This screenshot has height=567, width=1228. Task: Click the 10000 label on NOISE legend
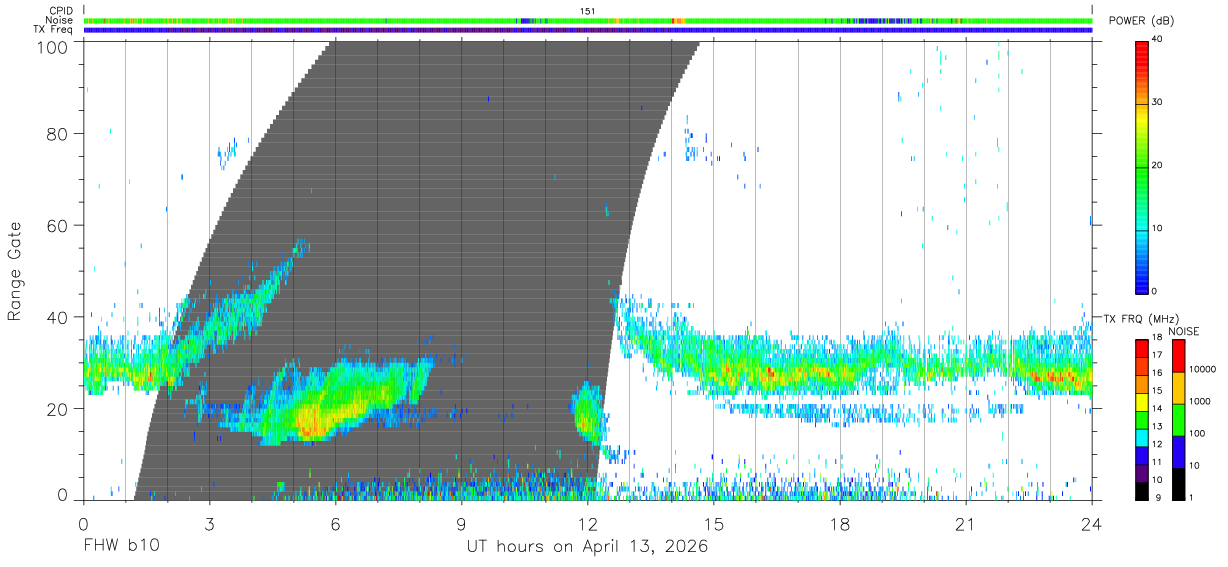pos(1203,369)
